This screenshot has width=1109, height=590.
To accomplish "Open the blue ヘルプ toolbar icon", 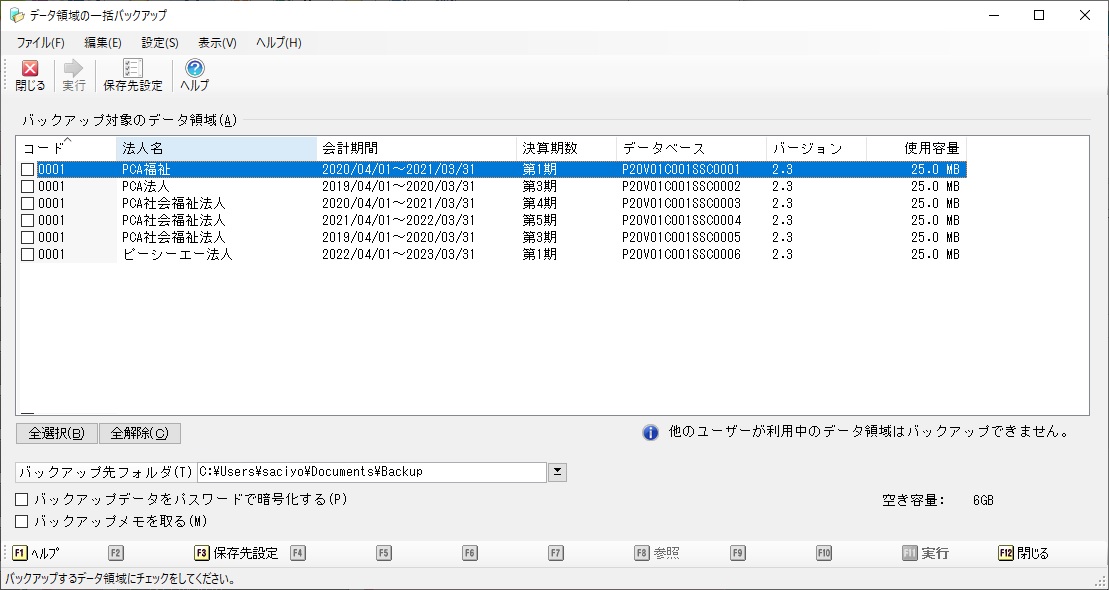I will pyautogui.click(x=195, y=70).
